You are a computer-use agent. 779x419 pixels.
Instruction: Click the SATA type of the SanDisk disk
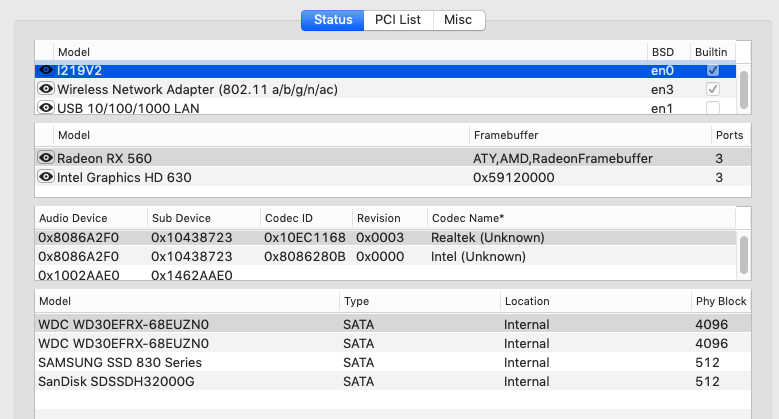(358, 381)
